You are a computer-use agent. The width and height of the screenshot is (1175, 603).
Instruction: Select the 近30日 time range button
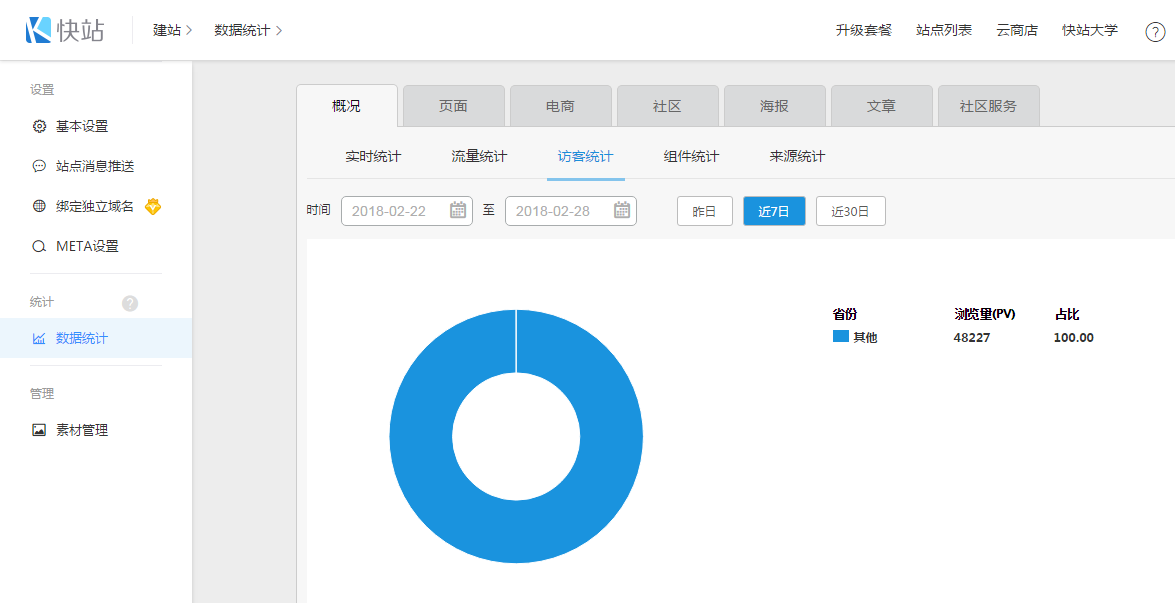(850, 211)
